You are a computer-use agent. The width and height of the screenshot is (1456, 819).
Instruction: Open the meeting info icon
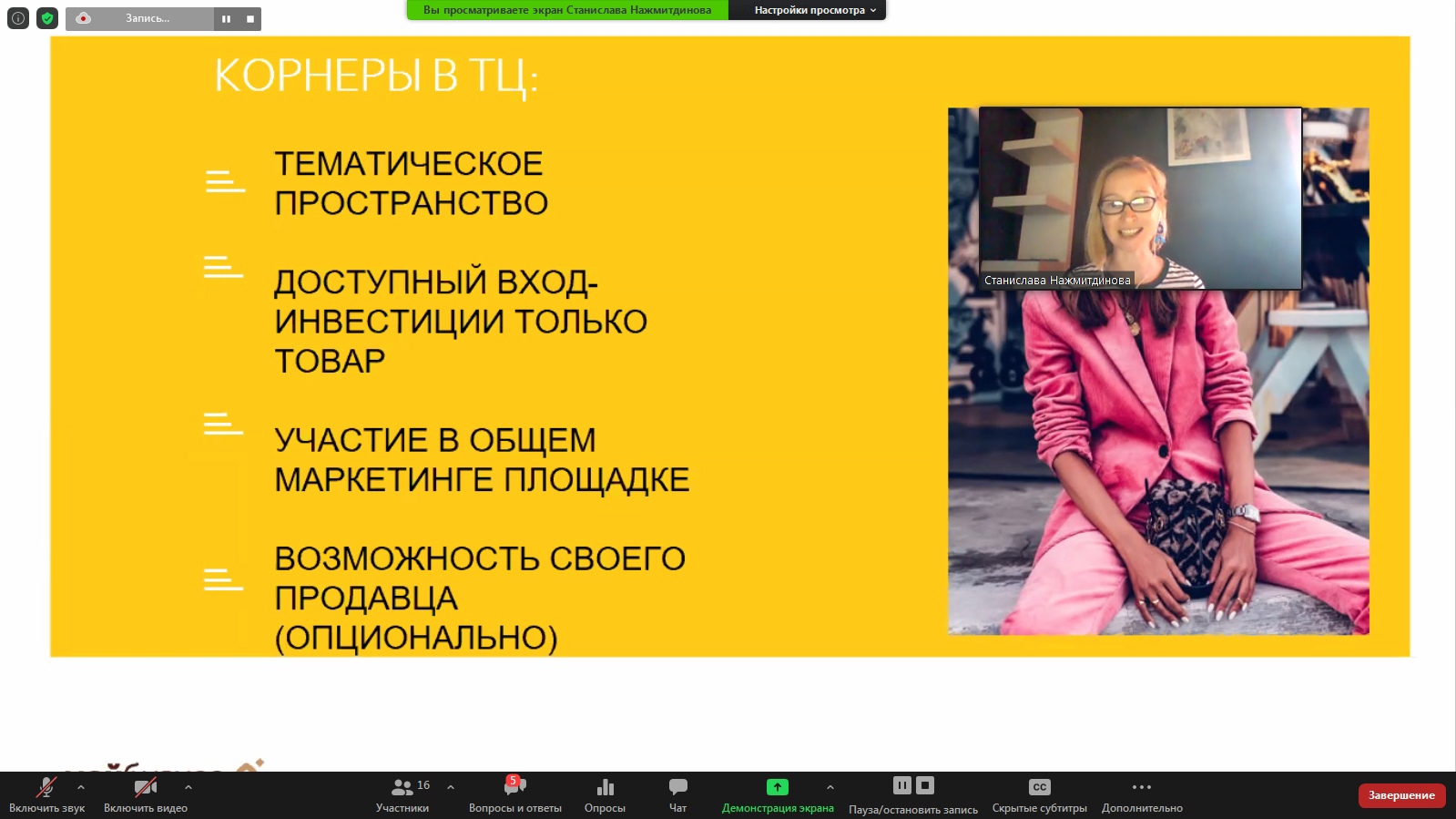18,18
